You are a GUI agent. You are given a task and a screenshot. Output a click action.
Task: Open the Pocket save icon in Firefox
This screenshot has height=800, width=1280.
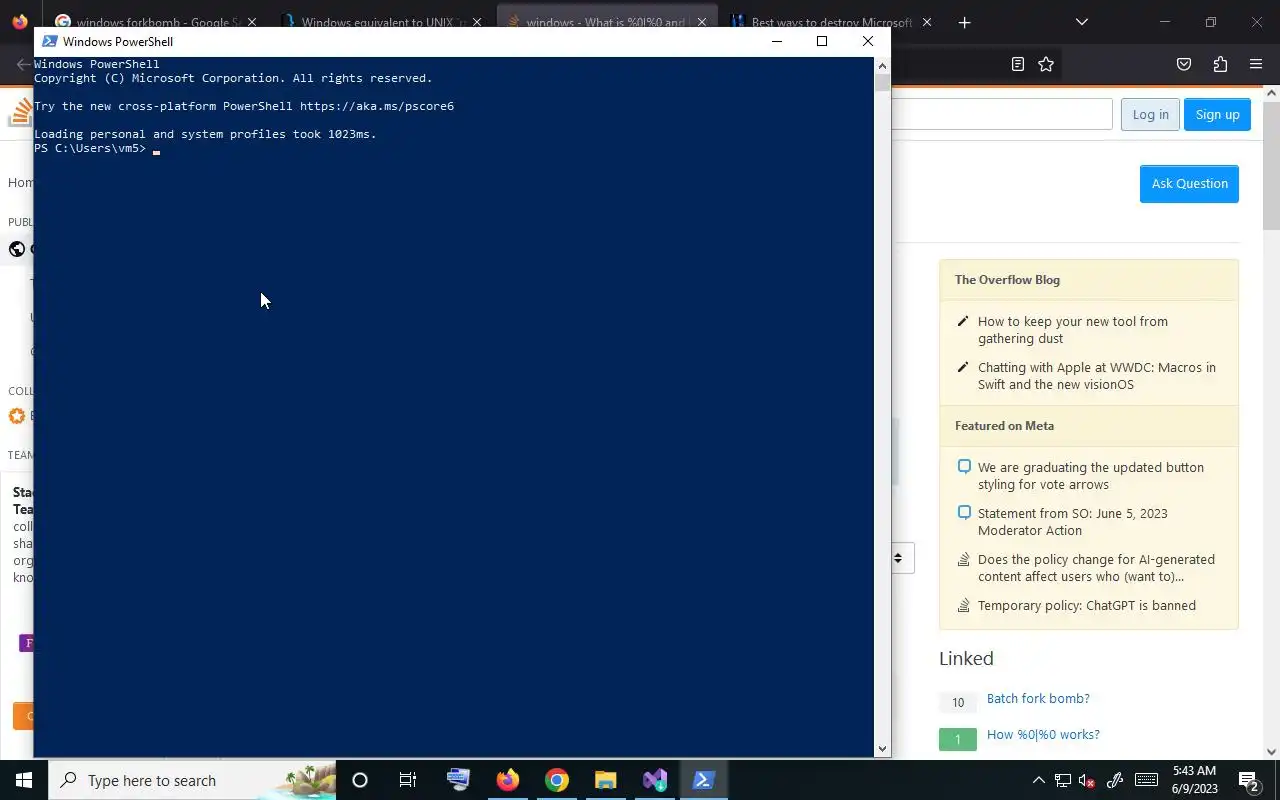click(x=1184, y=64)
